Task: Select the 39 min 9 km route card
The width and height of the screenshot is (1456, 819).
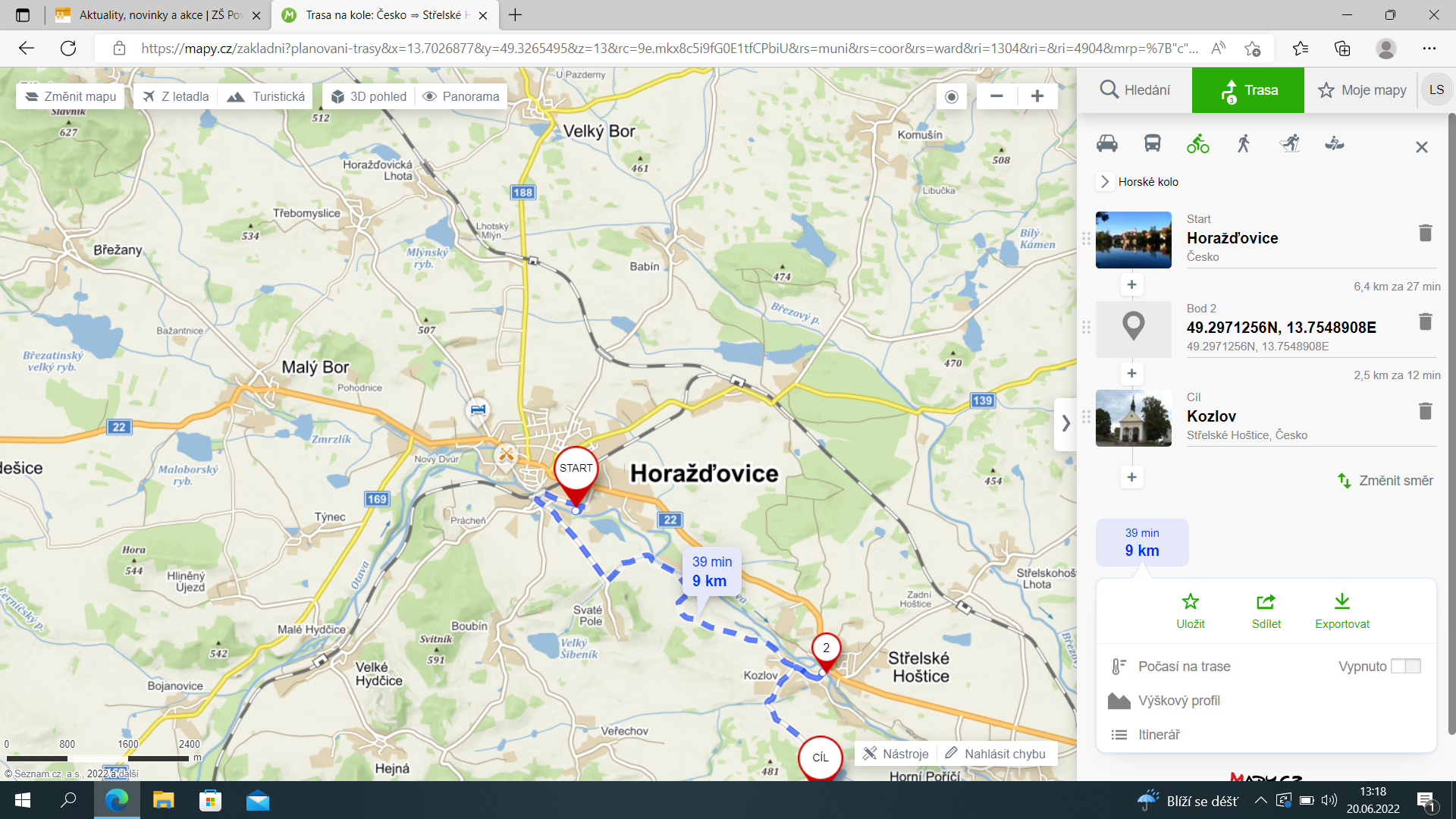Action: click(1142, 542)
